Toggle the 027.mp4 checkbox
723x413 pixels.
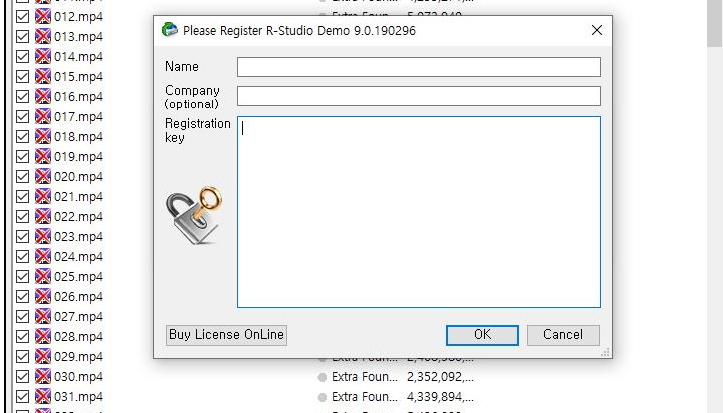click(x=22, y=317)
